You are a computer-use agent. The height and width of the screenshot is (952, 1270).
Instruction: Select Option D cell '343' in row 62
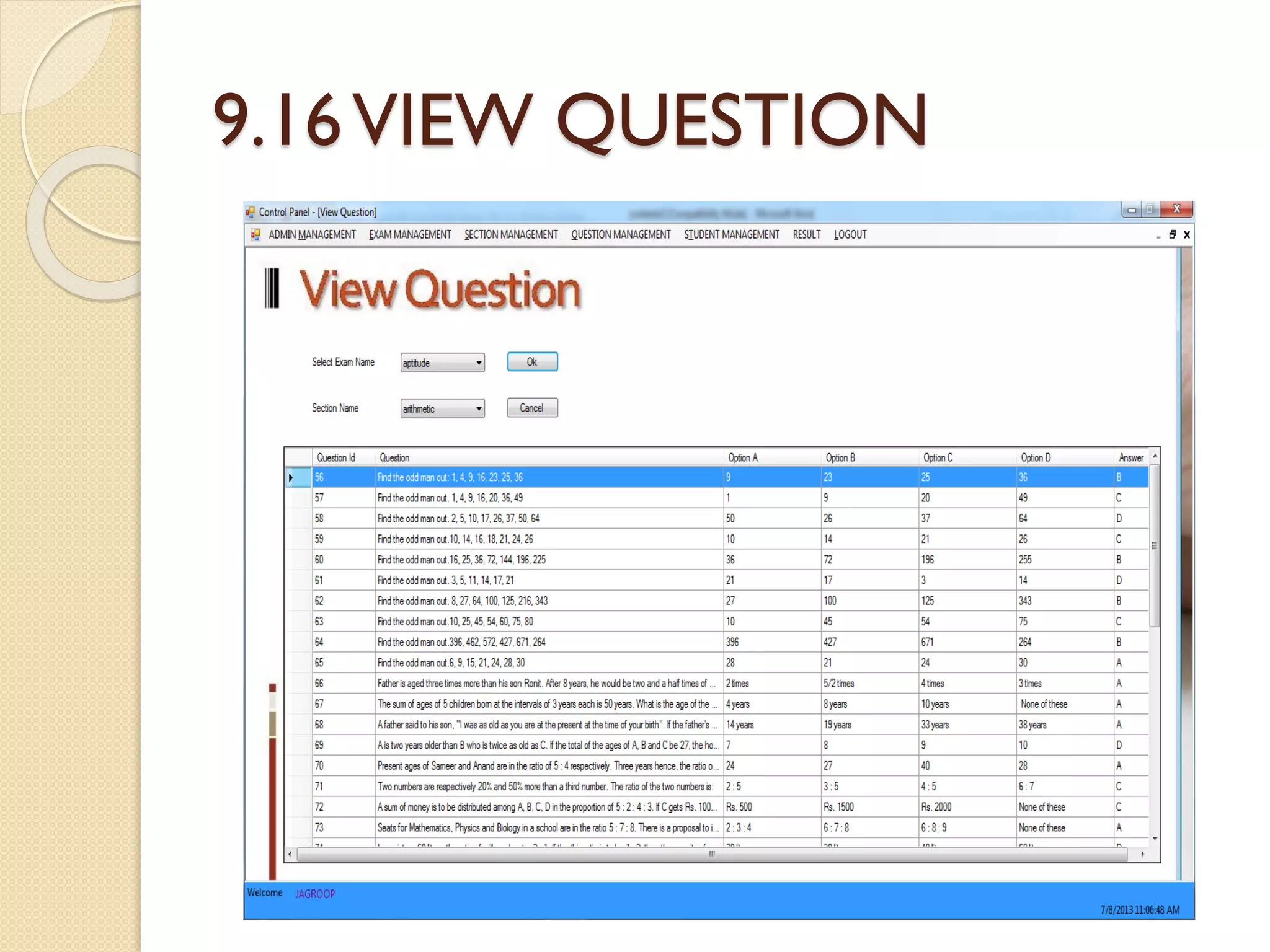(1065, 601)
